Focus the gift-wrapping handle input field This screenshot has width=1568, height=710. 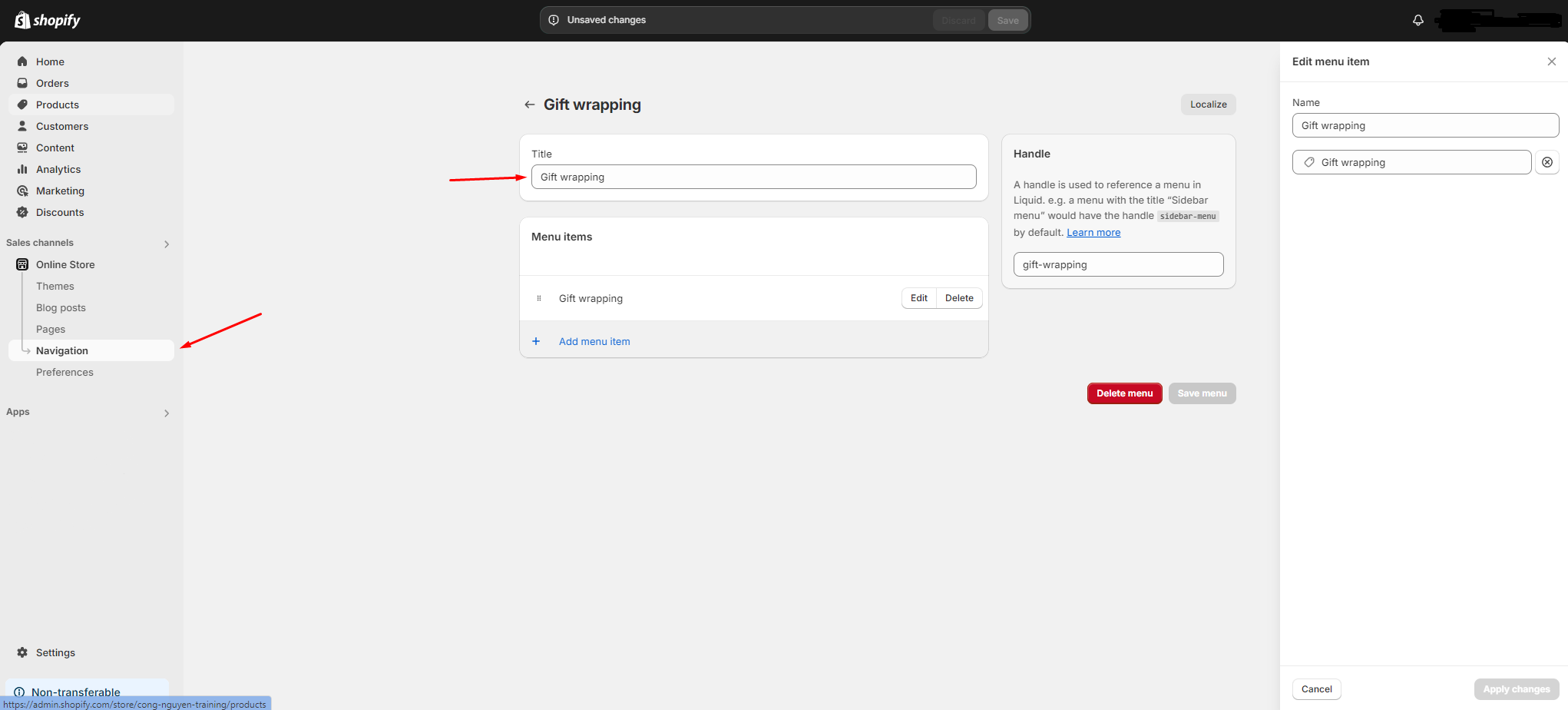click(x=1118, y=264)
